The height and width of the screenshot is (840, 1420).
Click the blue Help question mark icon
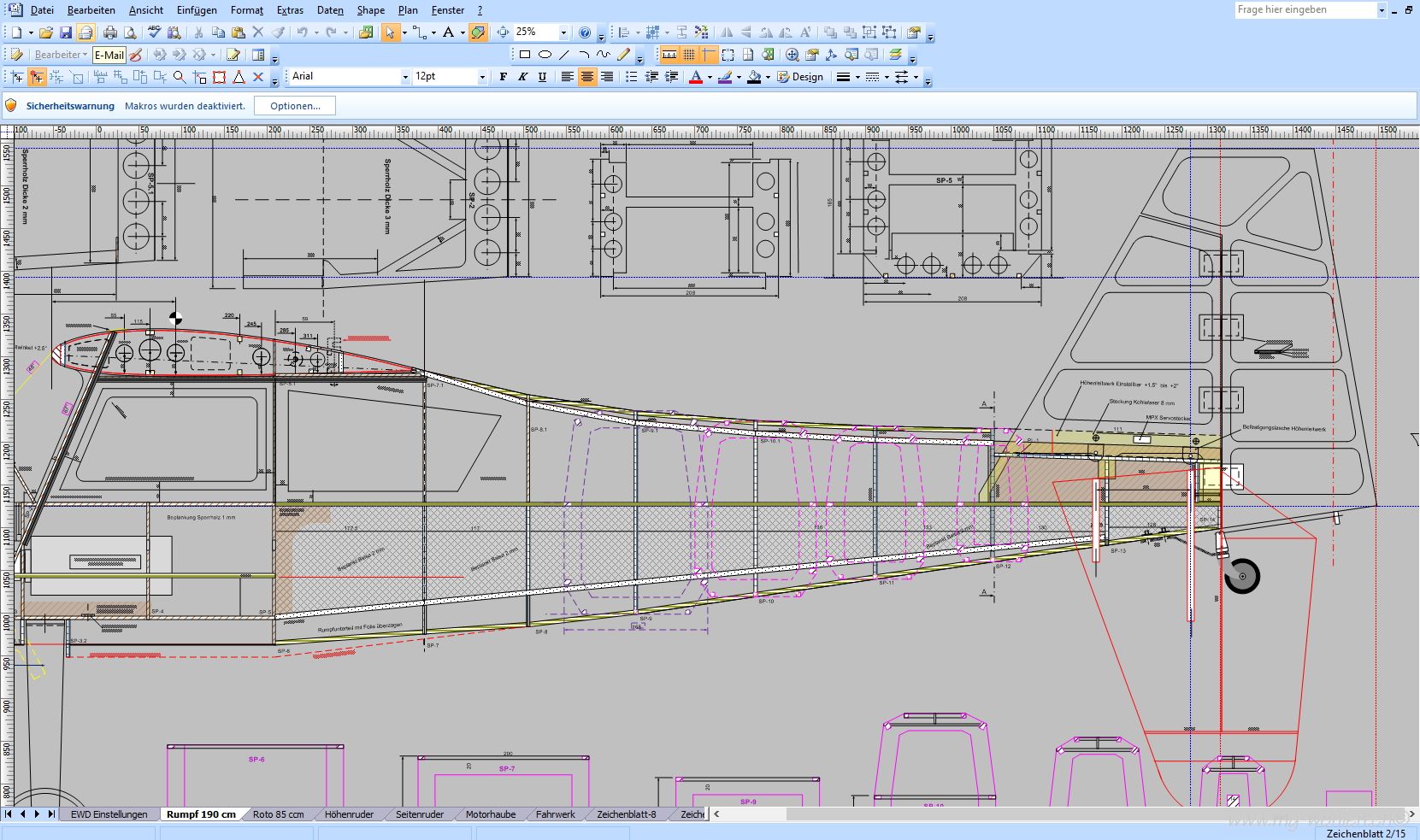pyautogui.click(x=585, y=32)
